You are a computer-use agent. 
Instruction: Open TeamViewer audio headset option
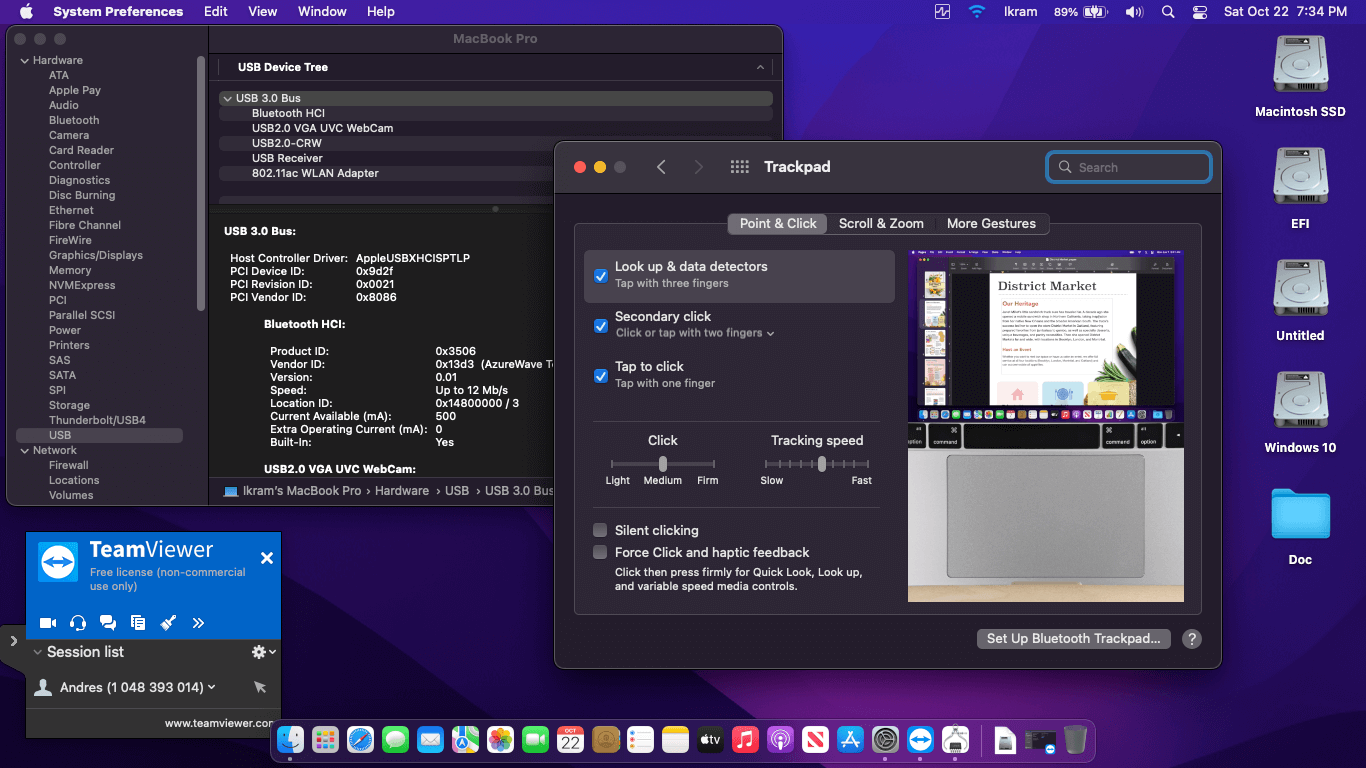coord(78,623)
